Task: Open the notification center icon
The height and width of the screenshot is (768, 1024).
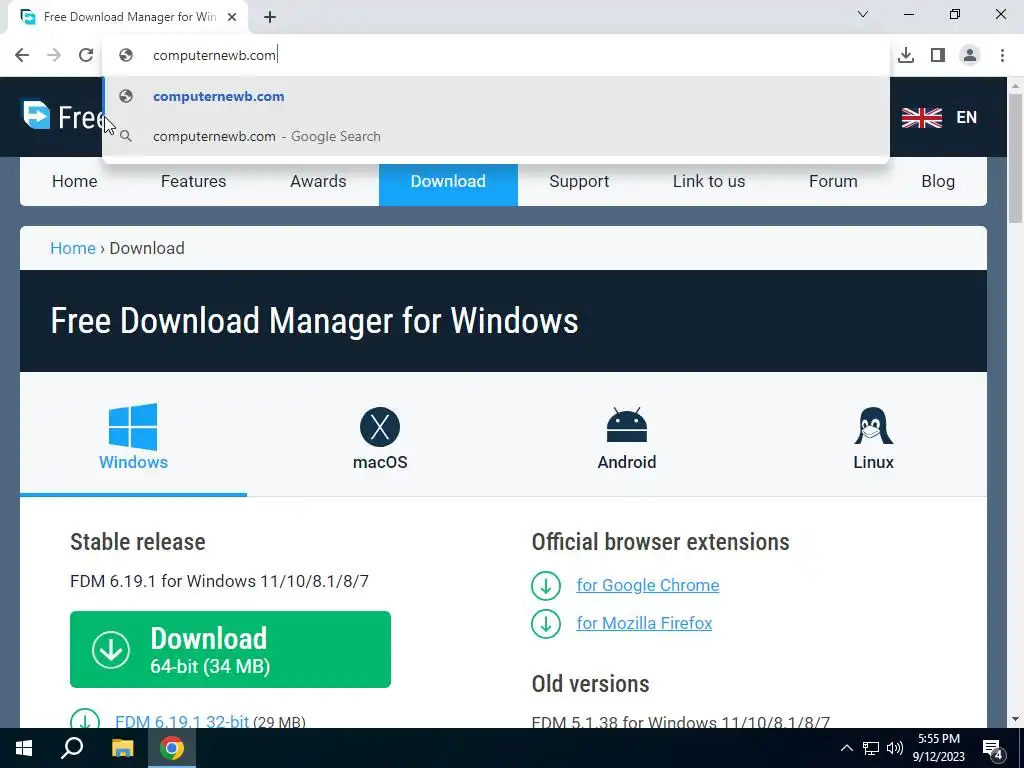Action: [x=993, y=750]
